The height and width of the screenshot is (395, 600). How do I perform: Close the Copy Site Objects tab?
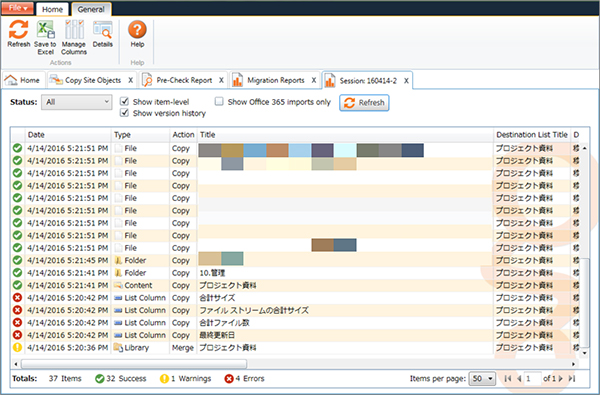pyautogui.click(x=130, y=80)
